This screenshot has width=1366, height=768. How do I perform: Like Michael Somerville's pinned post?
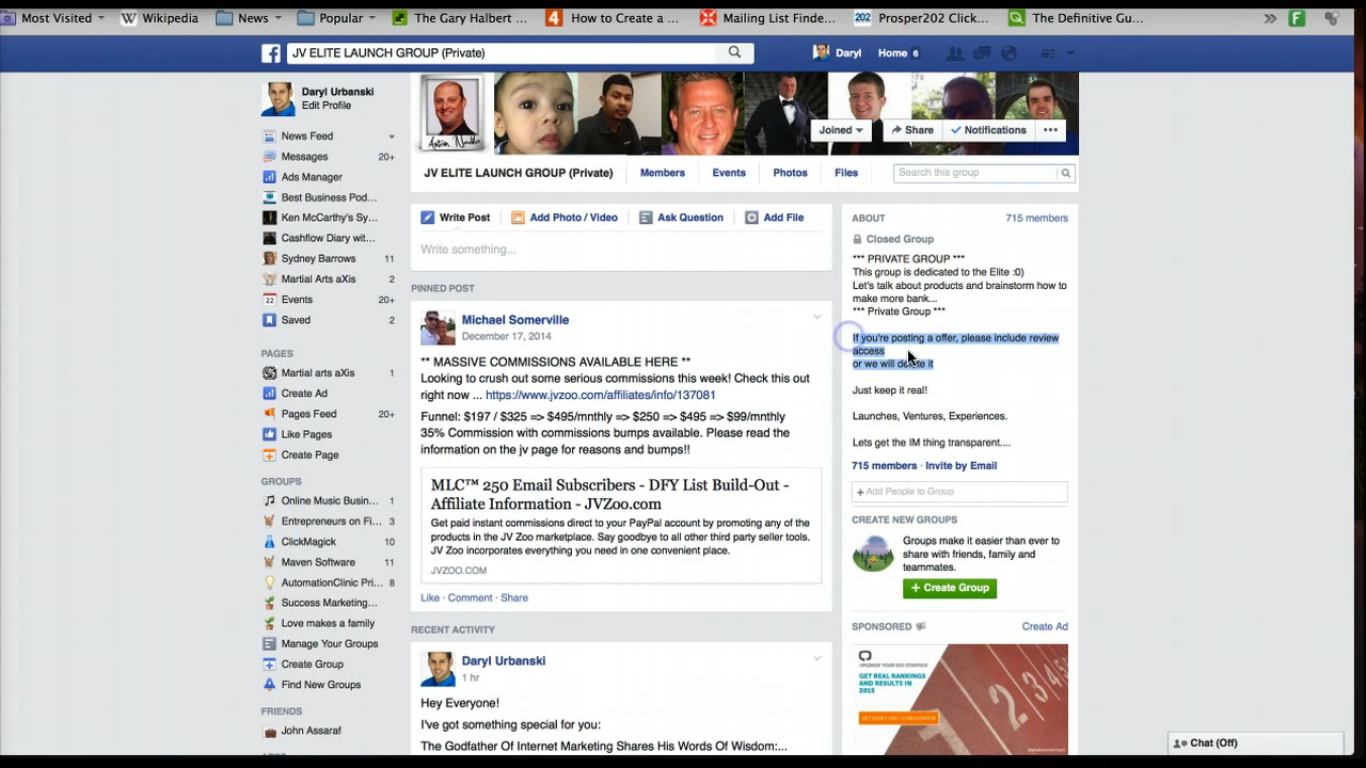coord(430,598)
